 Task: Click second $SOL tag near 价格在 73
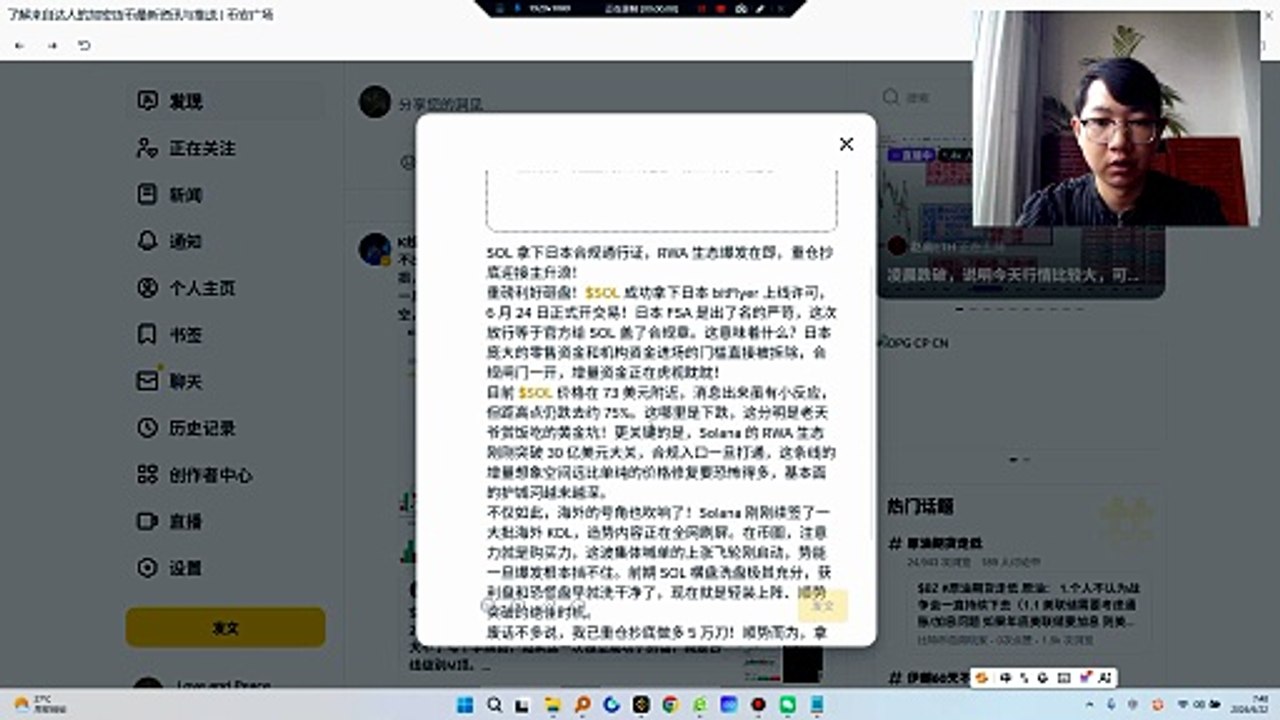coord(535,393)
